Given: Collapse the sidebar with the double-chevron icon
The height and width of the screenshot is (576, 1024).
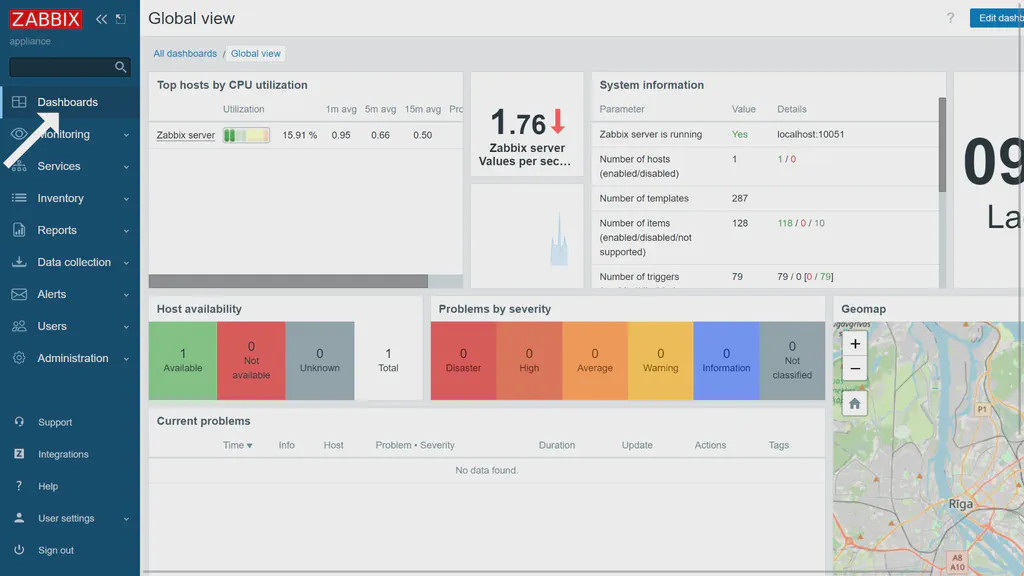Looking at the screenshot, I should click(x=100, y=17).
